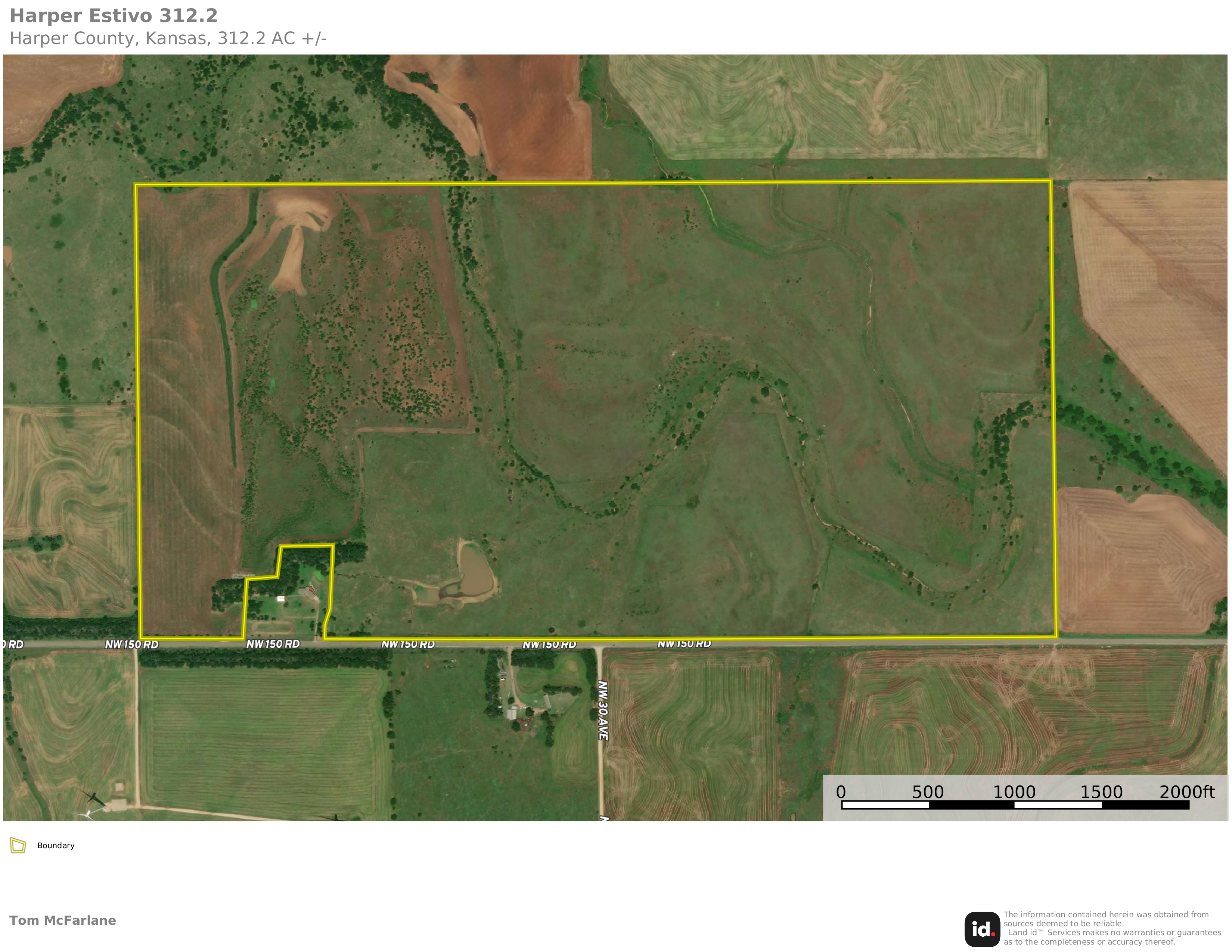Click the Harper Estivo 312.2 title
1232x952 pixels.
coord(114,16)
